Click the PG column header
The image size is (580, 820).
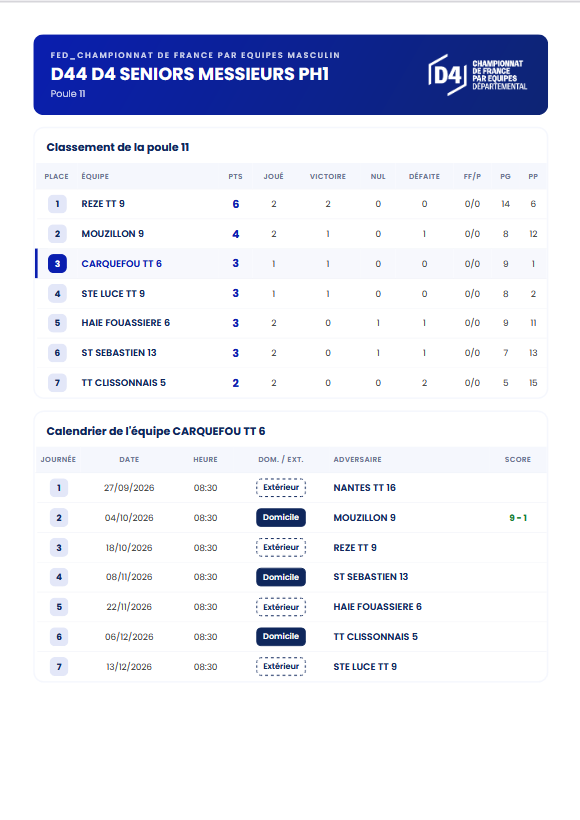(x=505, y=177)
